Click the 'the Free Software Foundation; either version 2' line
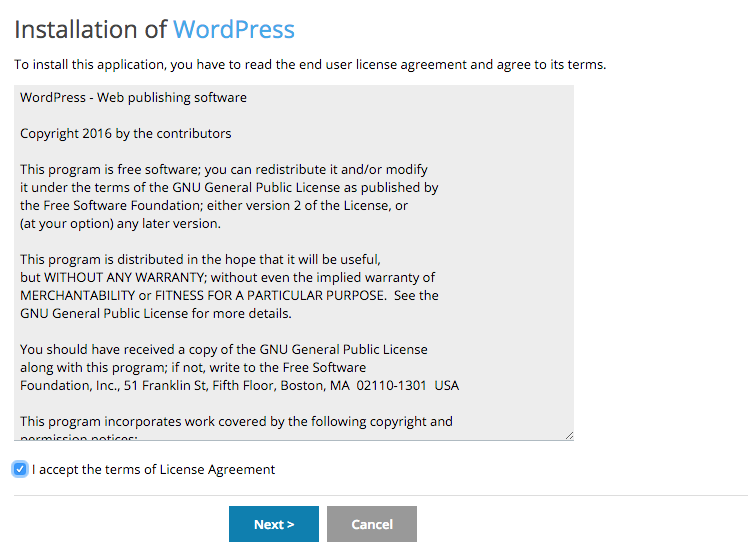 pos(214,206)
